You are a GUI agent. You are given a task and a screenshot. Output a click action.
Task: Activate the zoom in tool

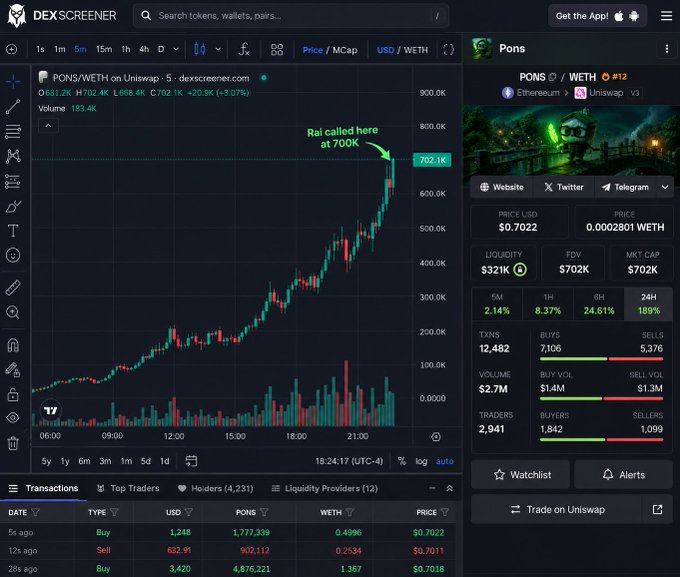pyautogui.click(x=13, y=312)
